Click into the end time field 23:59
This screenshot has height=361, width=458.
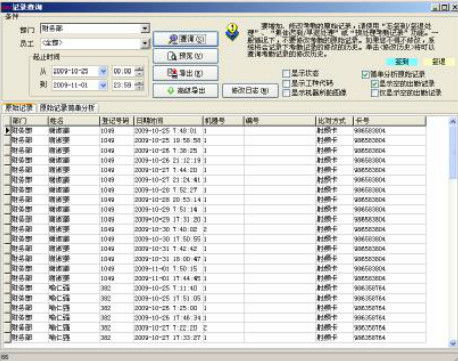coord(123,85)
